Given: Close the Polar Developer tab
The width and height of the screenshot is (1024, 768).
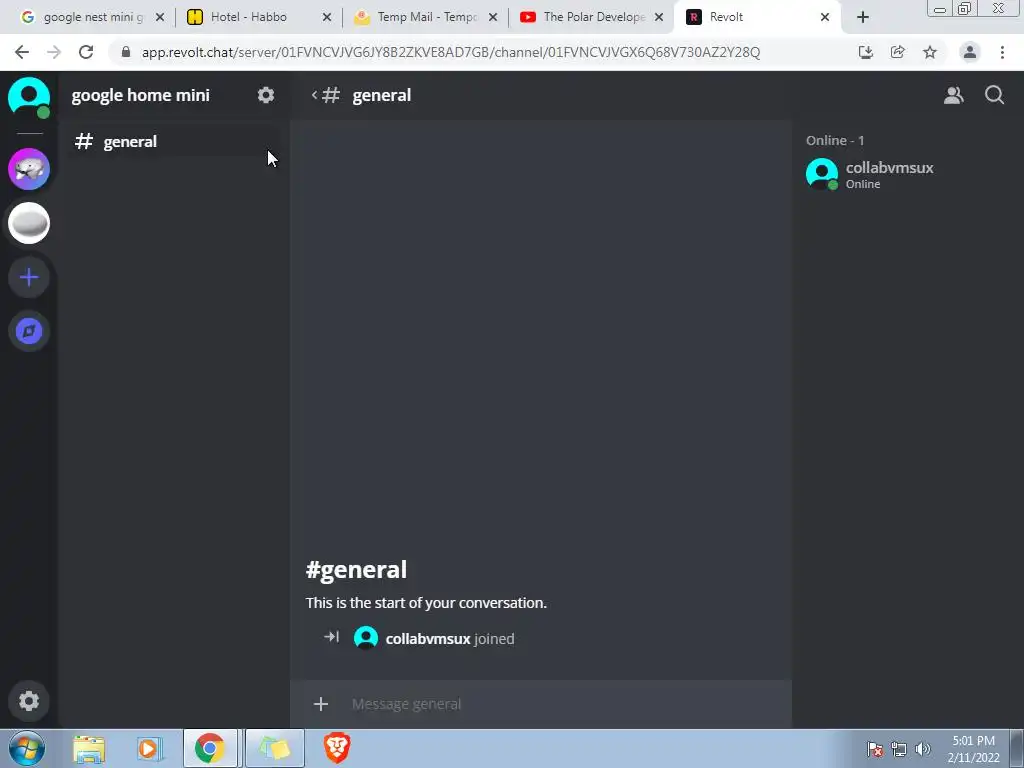Looking at the screenshot, I should point(660,17).
